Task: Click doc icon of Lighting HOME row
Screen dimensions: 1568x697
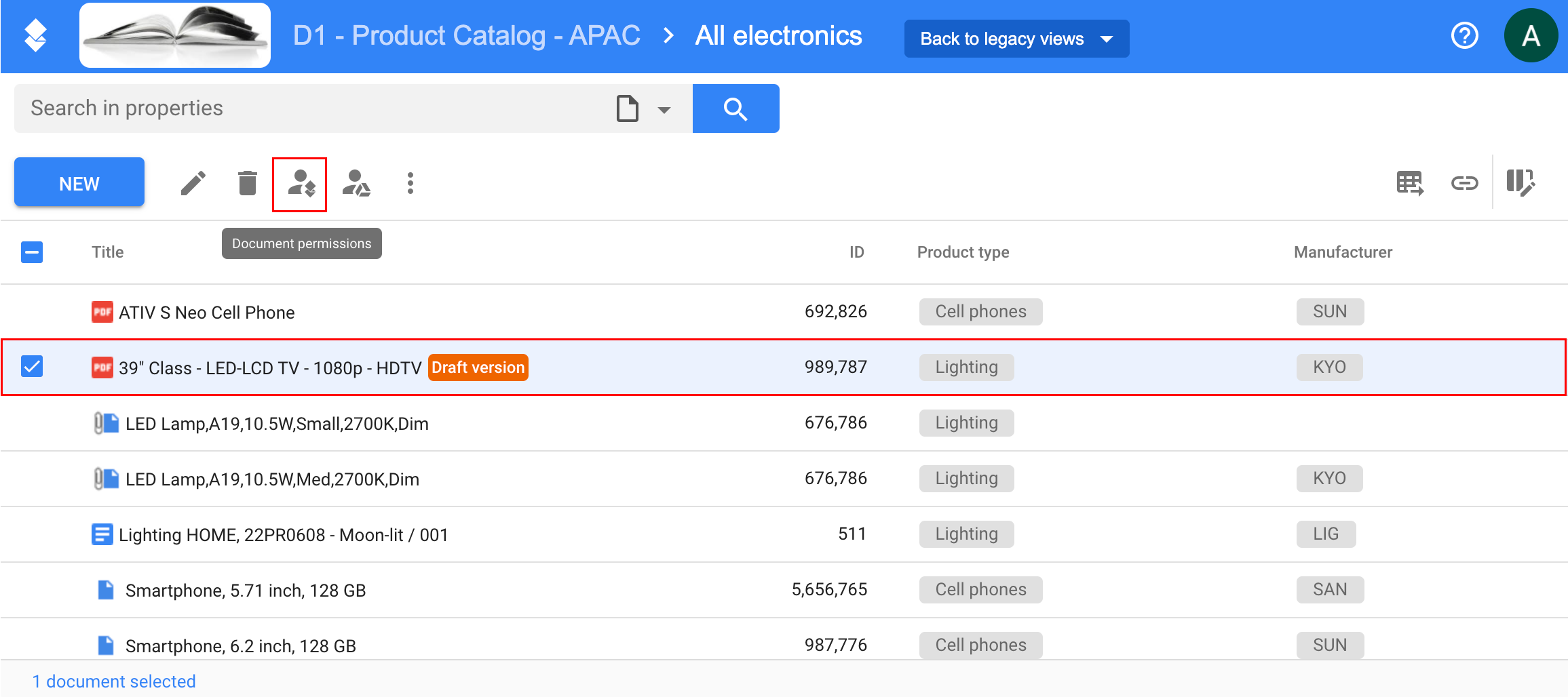Action: (102, 534)
